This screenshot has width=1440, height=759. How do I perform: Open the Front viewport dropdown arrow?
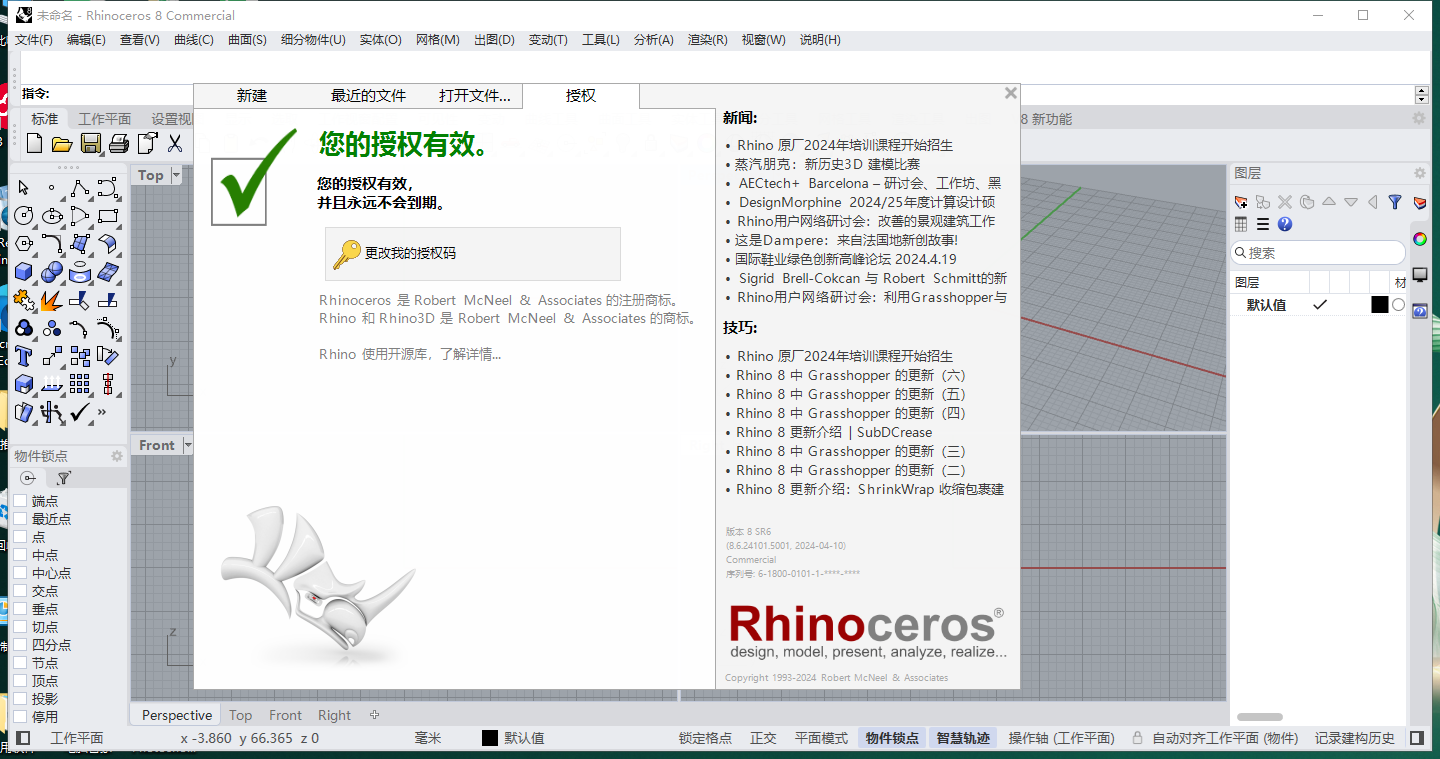pyautogui.click(x=187, y=445)
